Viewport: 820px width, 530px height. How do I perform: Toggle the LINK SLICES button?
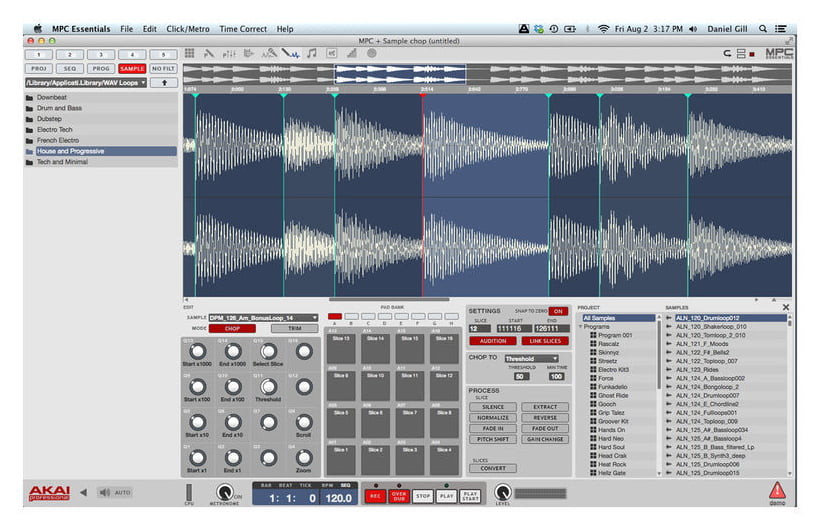545,341
